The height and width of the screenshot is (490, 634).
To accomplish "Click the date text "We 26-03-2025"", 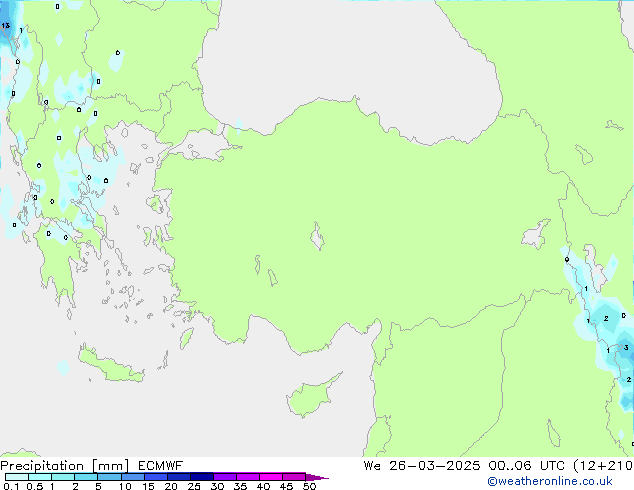I will coord(422,466).
